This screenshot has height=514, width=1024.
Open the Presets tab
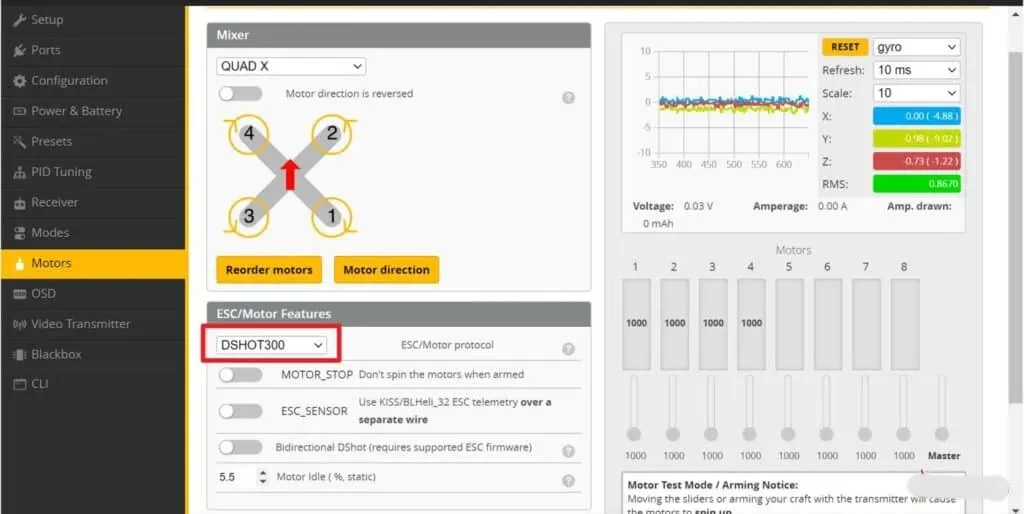(x=93, y=142)
